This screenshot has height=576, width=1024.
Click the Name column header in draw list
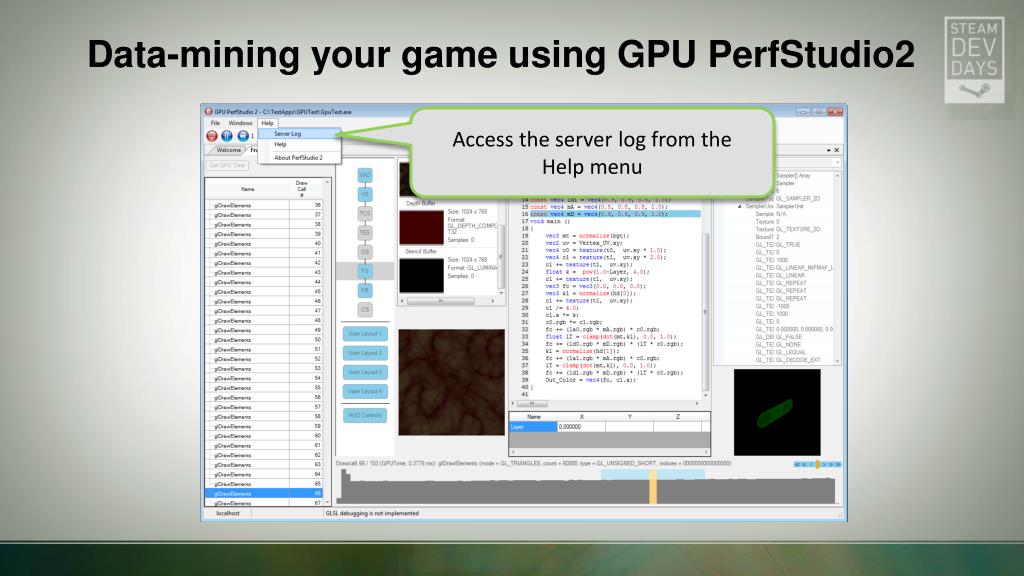tap(248, 189)
